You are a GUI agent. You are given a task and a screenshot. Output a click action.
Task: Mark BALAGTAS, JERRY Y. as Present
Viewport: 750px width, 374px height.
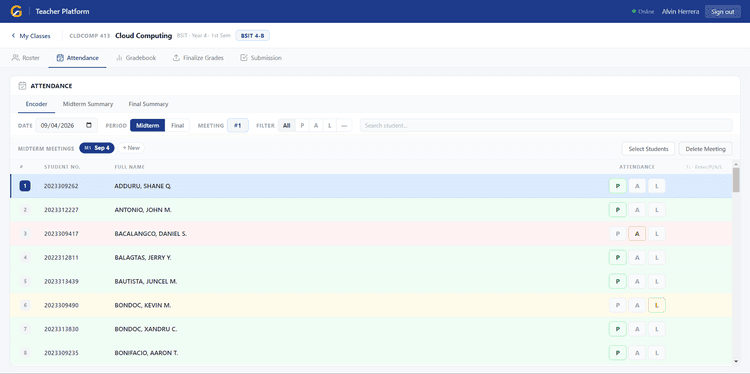(x=618, y=258)
